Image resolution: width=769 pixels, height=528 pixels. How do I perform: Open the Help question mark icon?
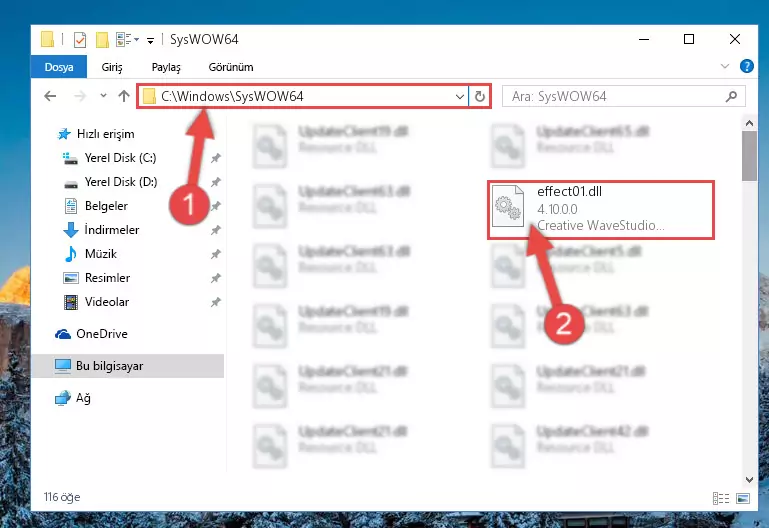[x=746, y=66]
